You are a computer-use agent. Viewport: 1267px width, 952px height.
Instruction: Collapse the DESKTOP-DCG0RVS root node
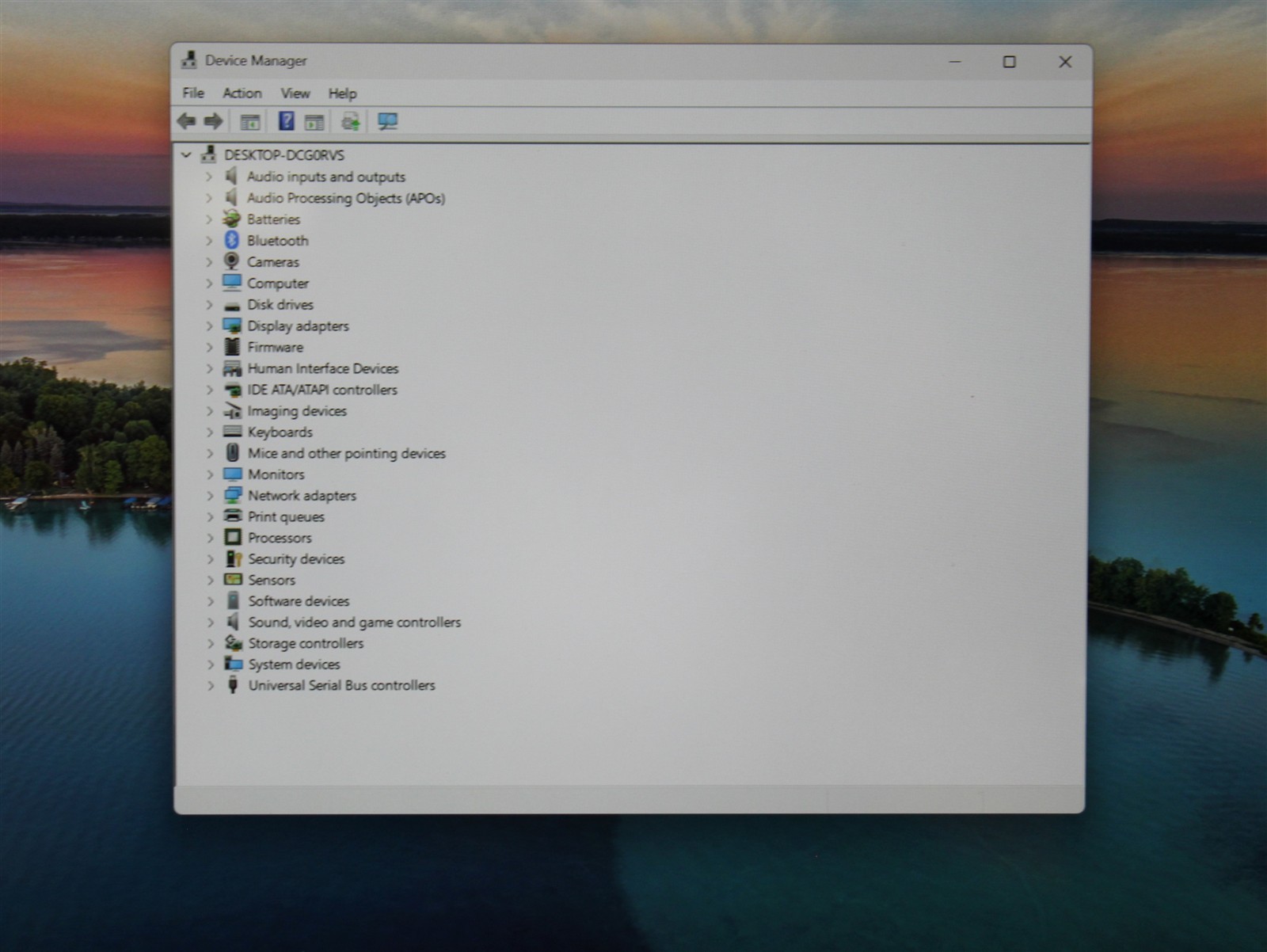[x=186, y=155]
